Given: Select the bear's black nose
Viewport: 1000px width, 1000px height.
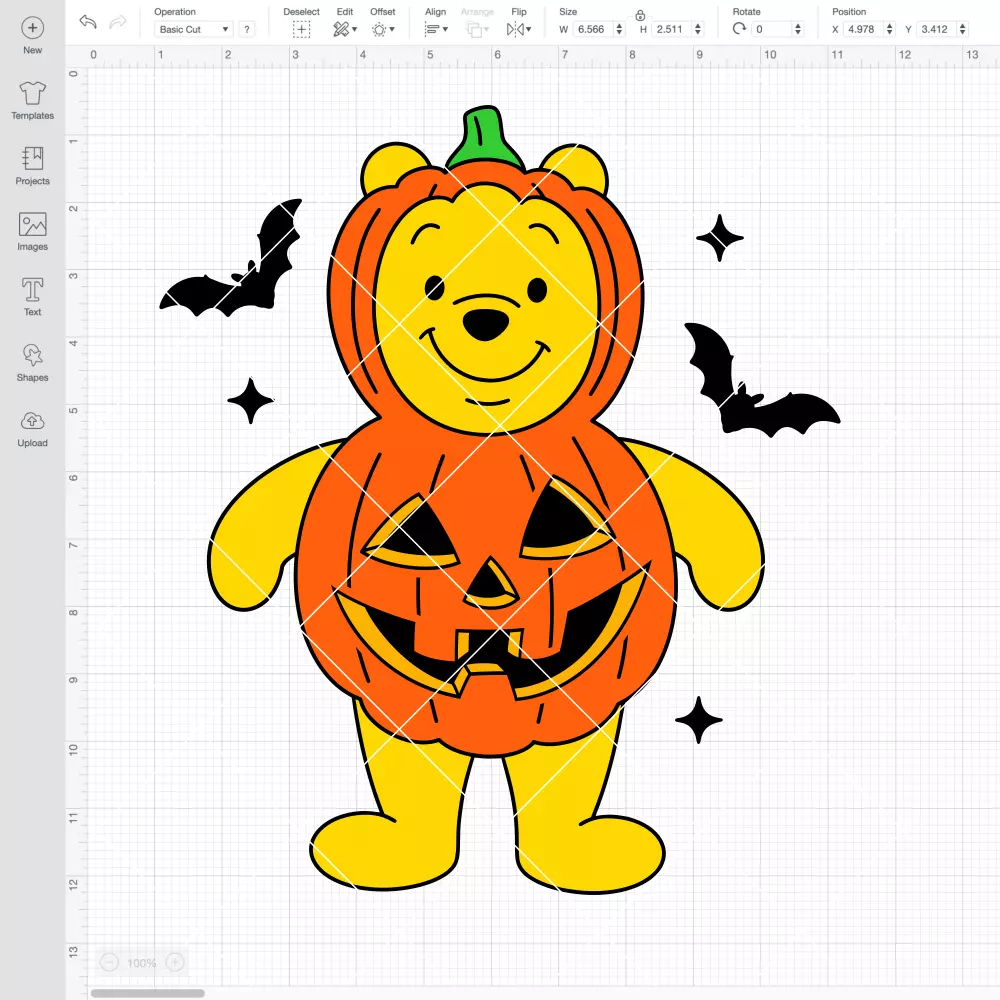Looking at the screenshot, I should click(x=486, y=324).
